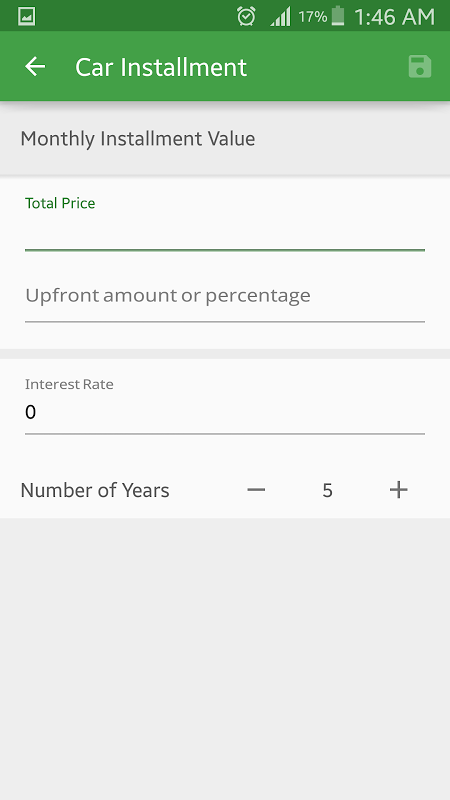Click the save floppy disk icon
Viewport: 450px width, 800px height.
click(420, 67)
